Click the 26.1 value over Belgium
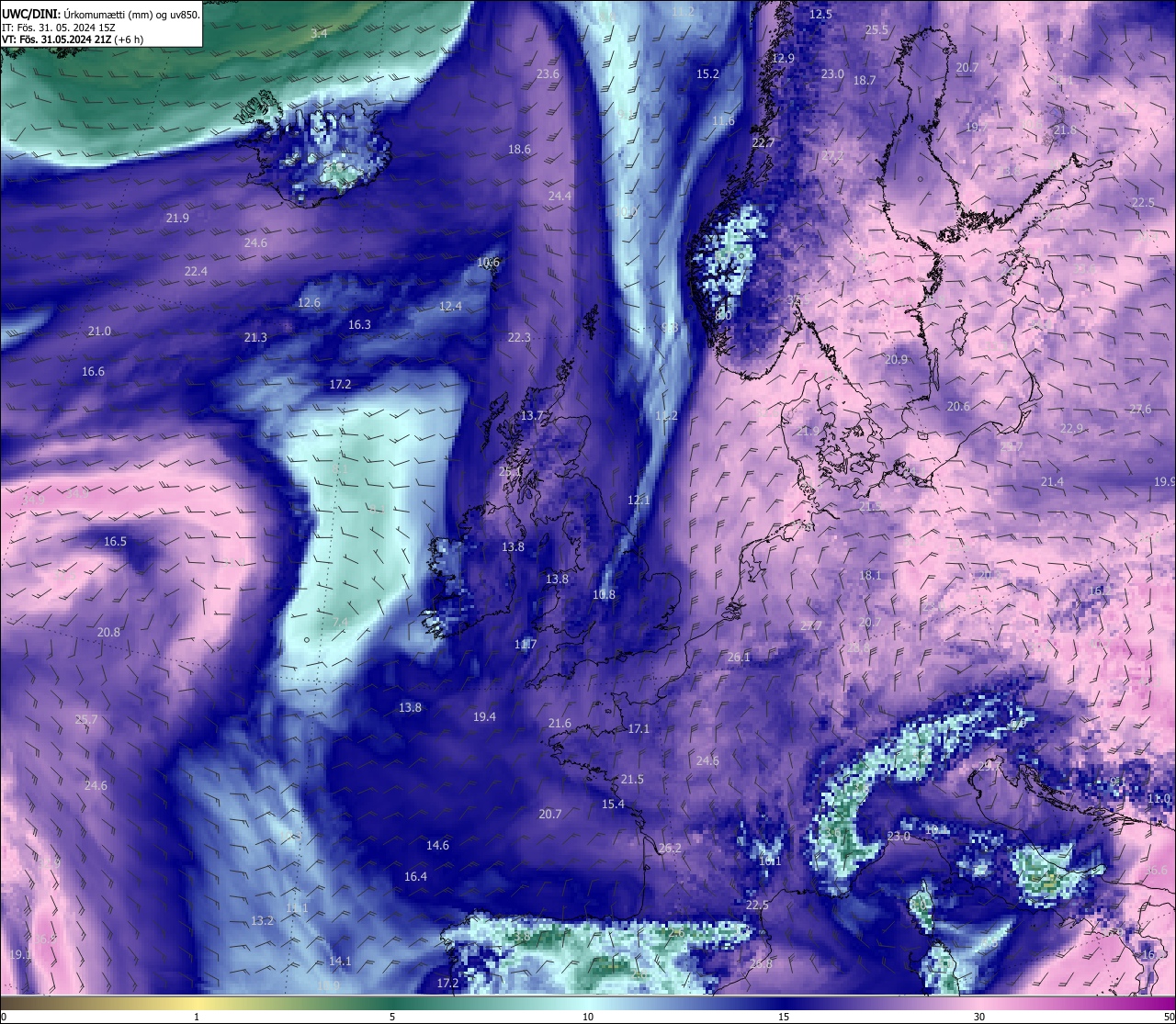 click(739, 658)
